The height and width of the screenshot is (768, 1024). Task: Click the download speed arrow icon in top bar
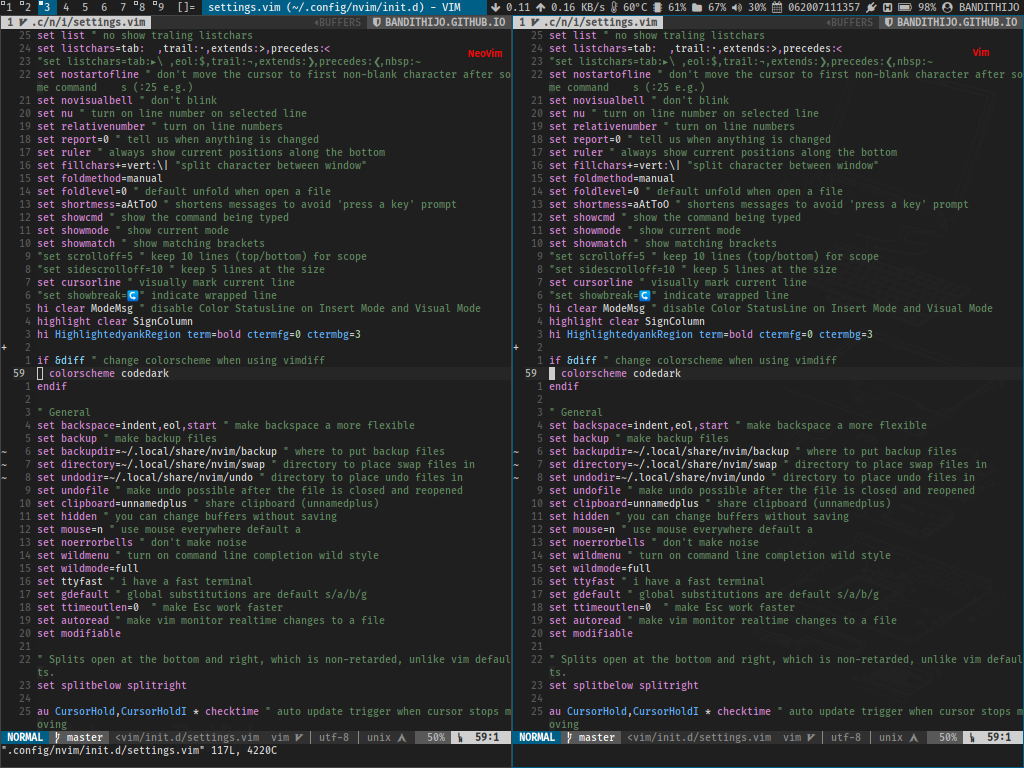(x=496, y=7)
